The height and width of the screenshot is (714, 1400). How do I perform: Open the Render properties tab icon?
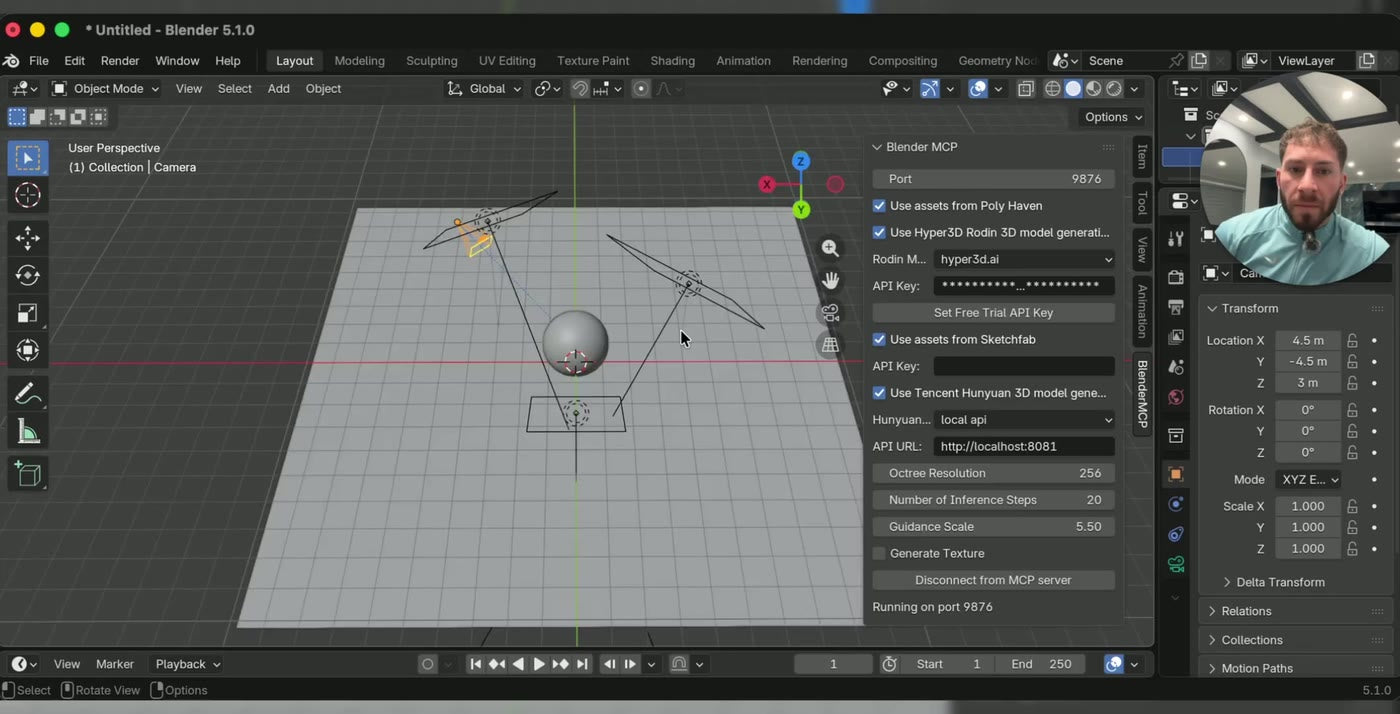(x=1176, y=276)
